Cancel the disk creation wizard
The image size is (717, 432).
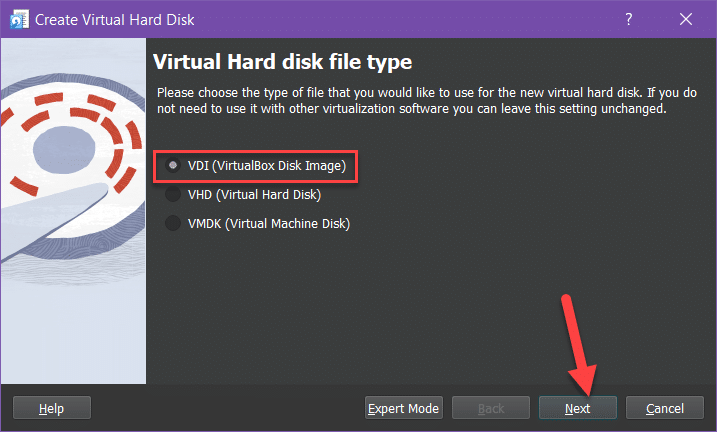[664, 408]
